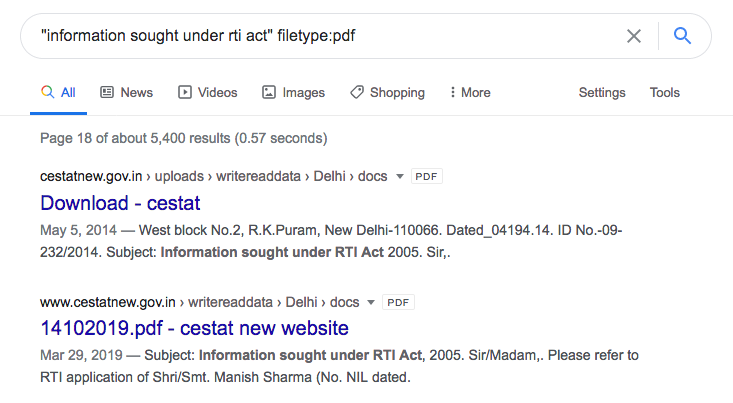Open the "Download - cestat" result link
The image size is (733, 403).
[120, 203]
